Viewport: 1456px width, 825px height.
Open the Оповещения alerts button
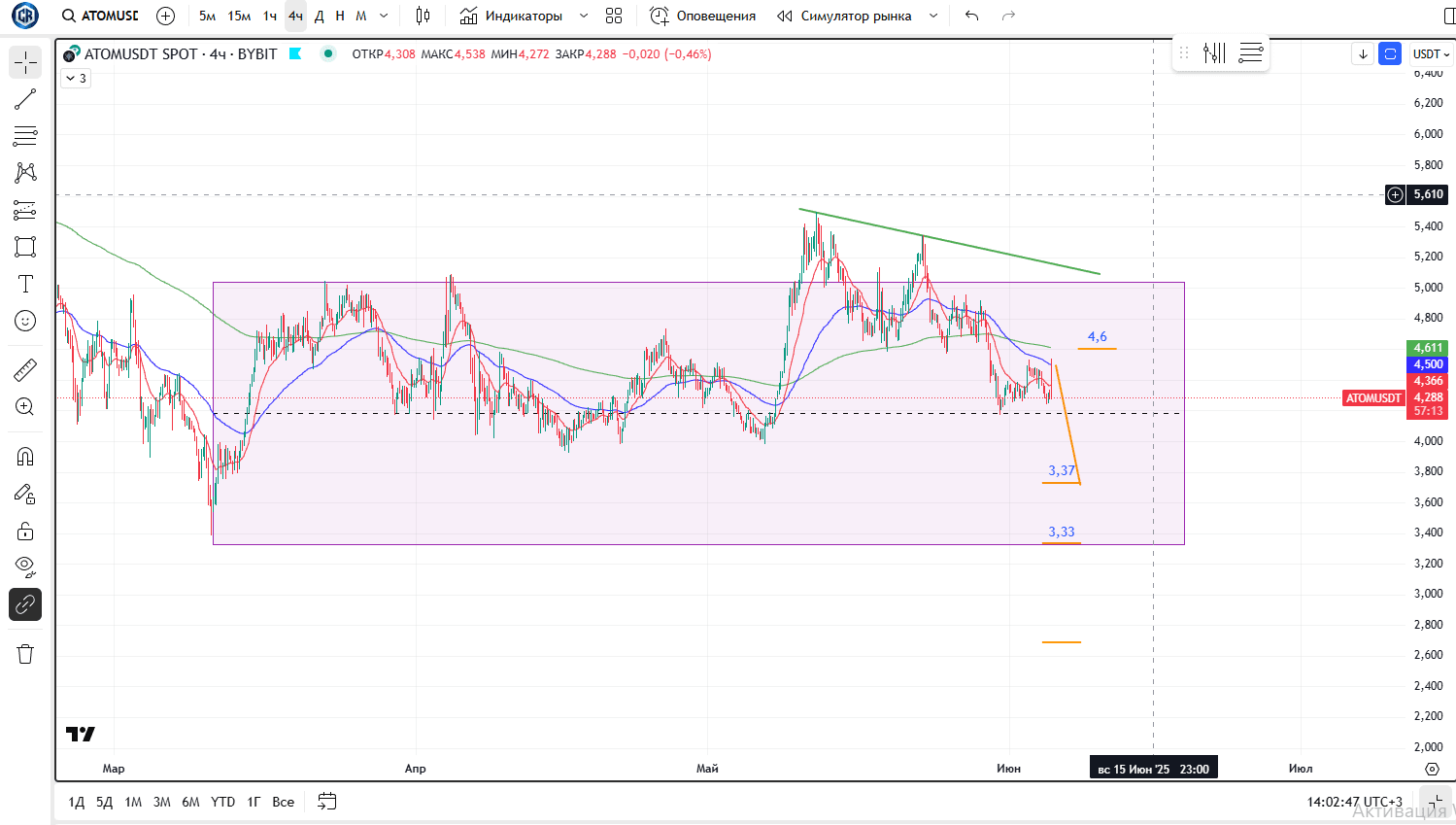pos(703,16)
